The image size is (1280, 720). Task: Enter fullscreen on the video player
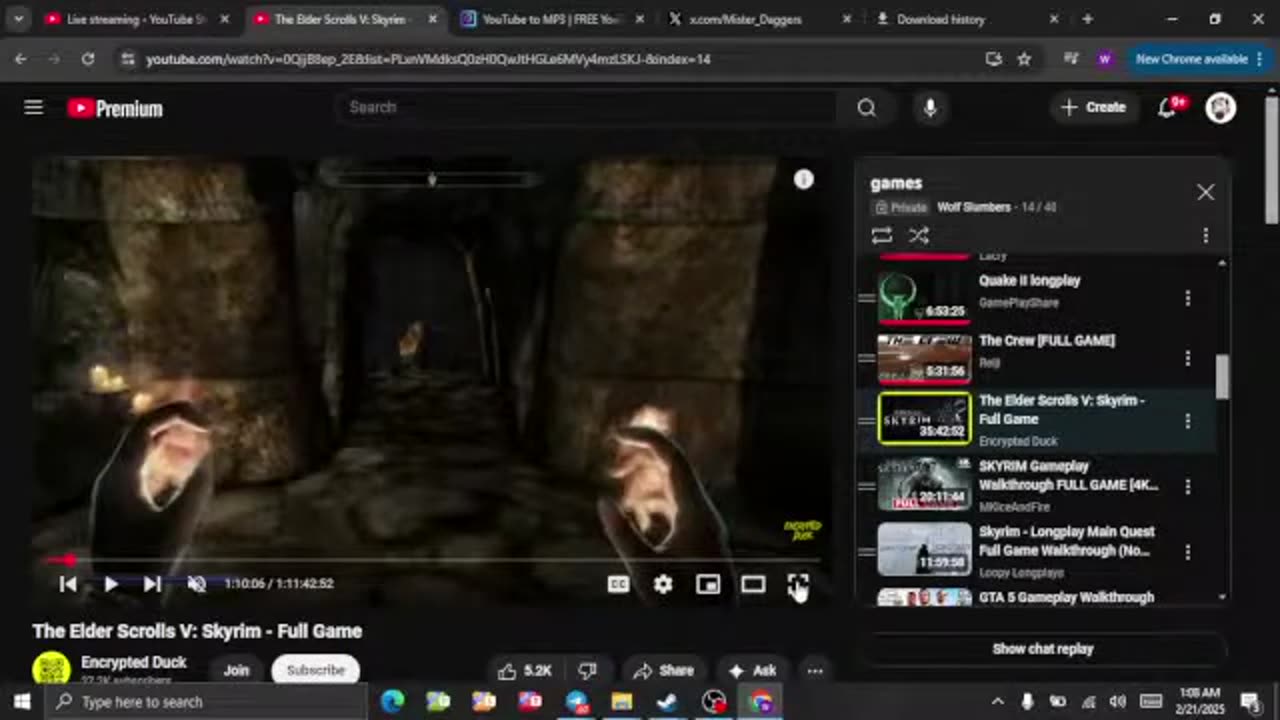[x=797, y=584]
